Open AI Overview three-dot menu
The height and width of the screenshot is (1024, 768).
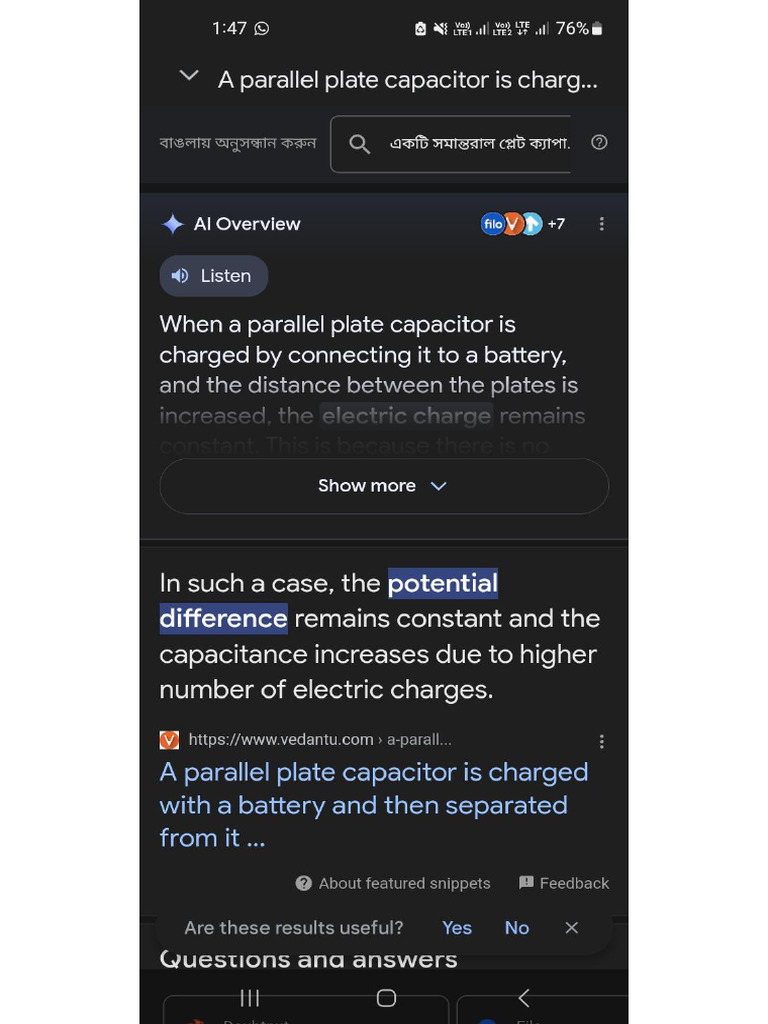pos(601,224)
